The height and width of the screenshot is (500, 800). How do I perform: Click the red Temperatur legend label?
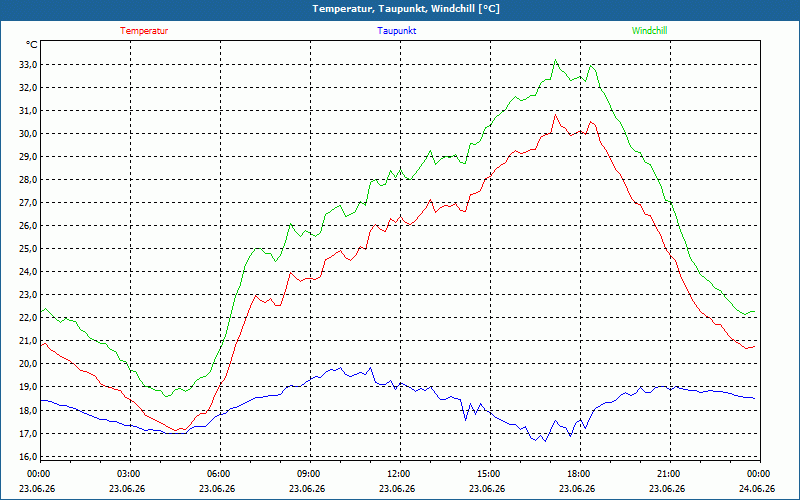pos(144,31)
